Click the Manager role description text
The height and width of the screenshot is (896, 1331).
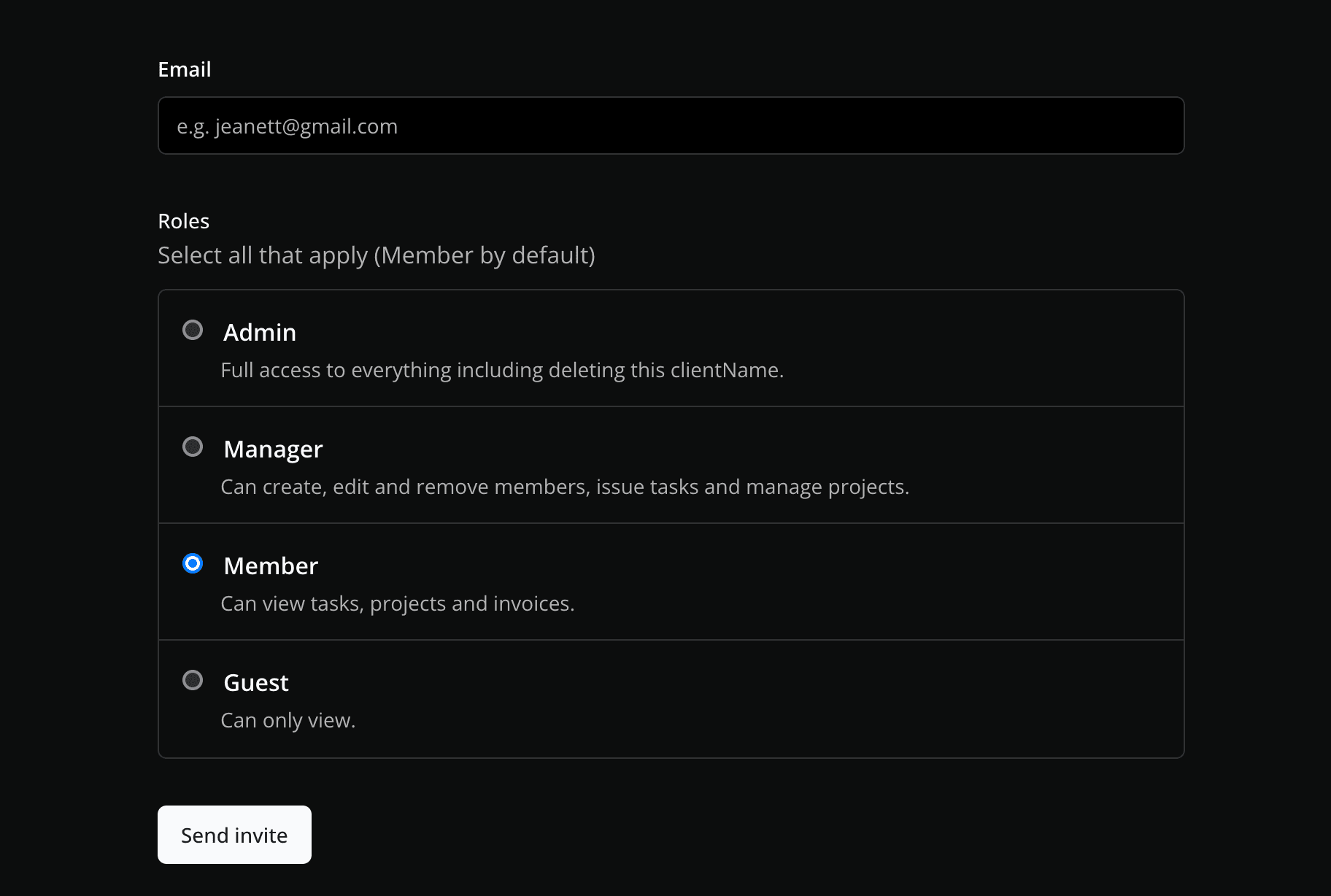point(565,487)
